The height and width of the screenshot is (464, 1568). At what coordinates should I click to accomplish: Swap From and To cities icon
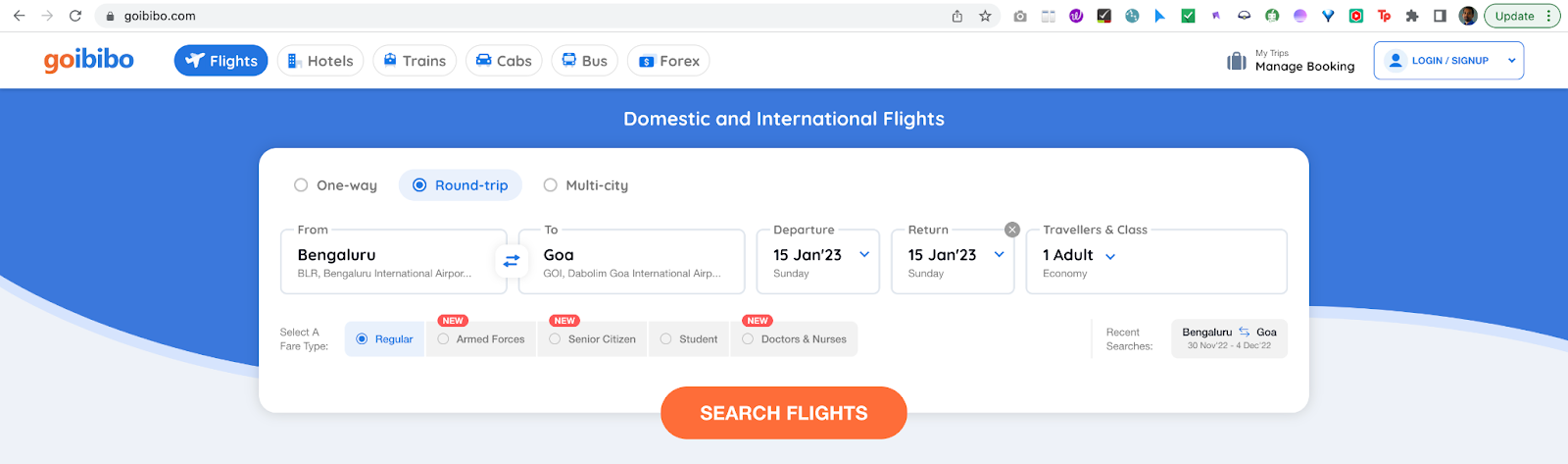point(511,261)
